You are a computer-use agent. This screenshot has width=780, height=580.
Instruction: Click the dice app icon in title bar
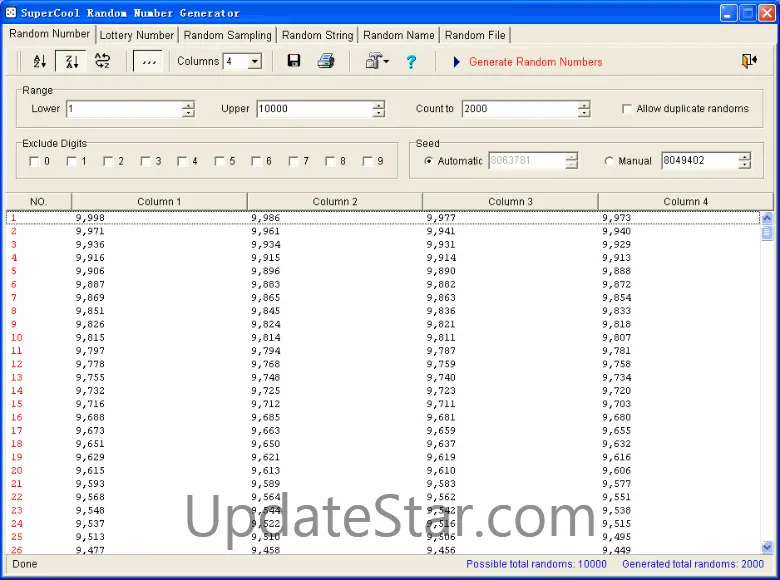(11, 12)
